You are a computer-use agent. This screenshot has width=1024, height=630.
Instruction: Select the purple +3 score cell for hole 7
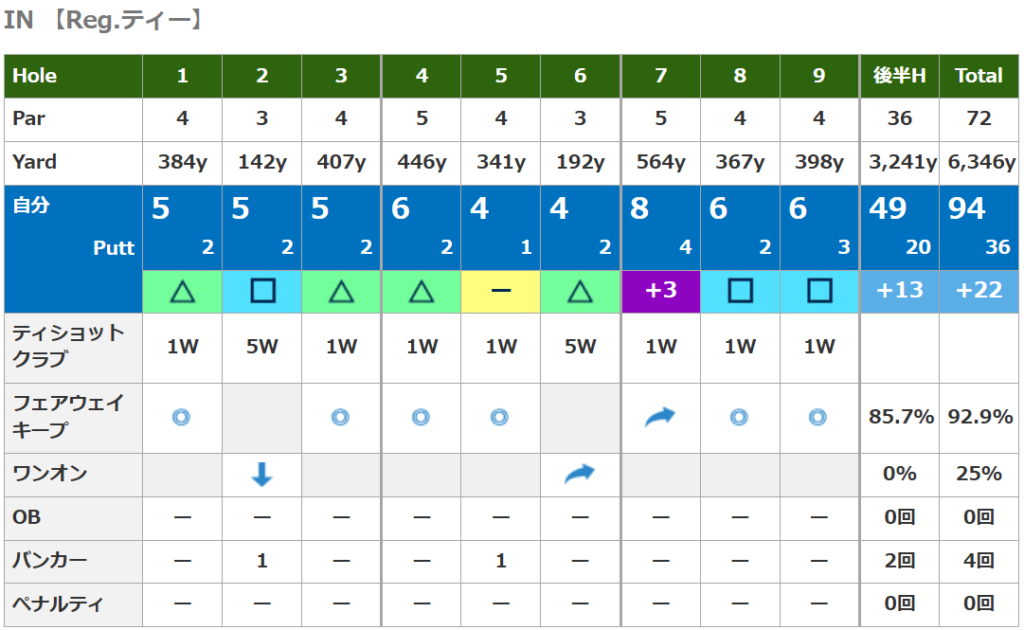660,291
